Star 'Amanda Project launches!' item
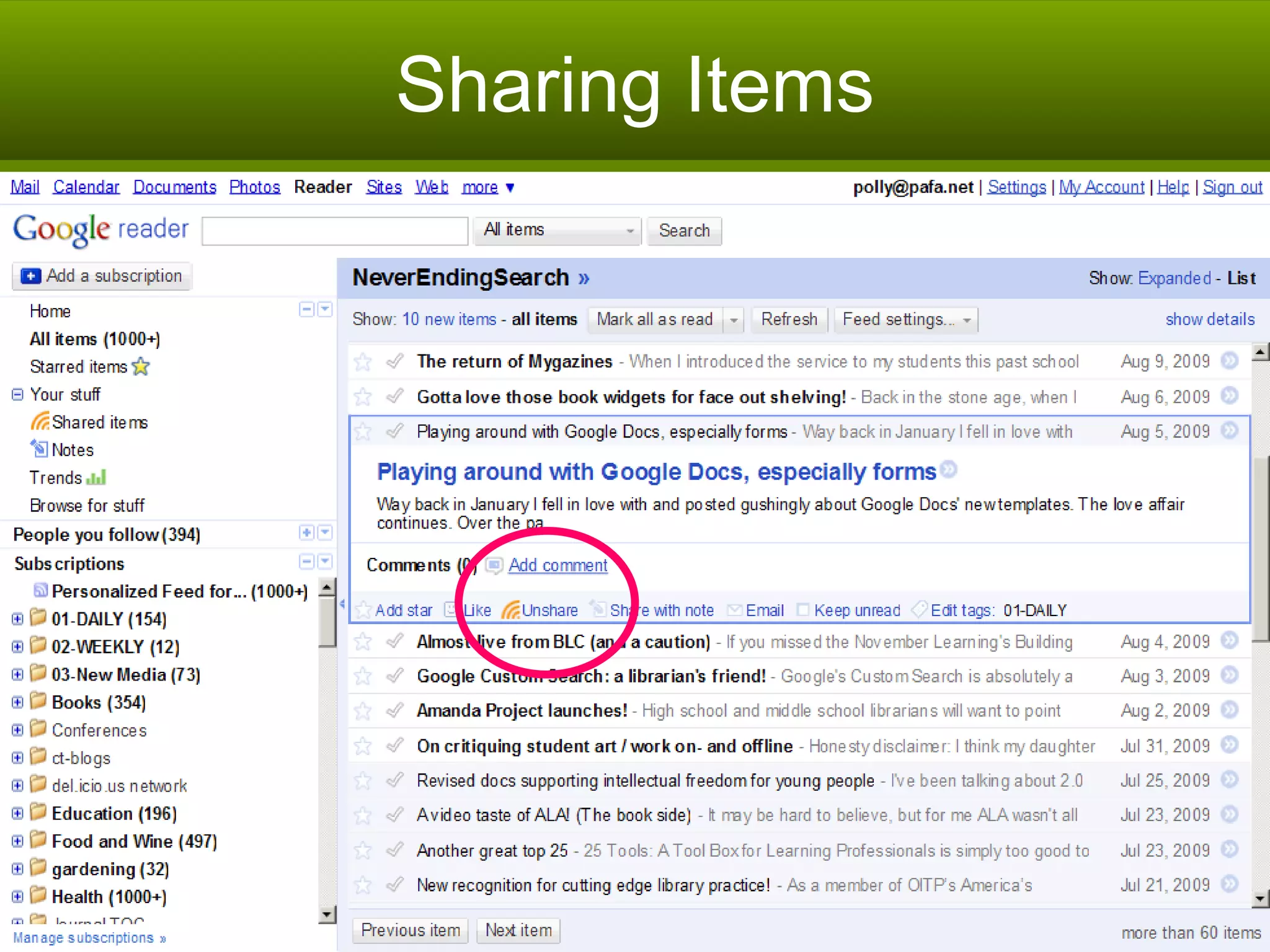This screenshot has width=1270, height=952. tap(363, 711)
